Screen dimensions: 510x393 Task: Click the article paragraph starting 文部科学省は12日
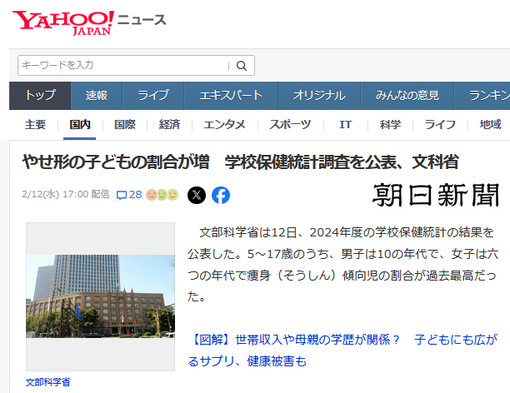[x=342, y=265]
